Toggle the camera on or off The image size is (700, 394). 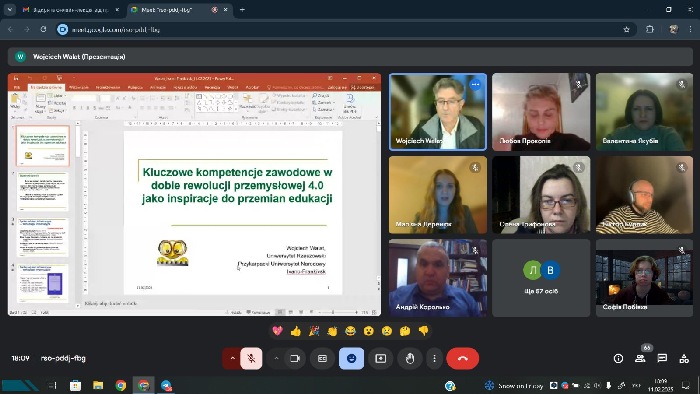click(x=295, y=358)
